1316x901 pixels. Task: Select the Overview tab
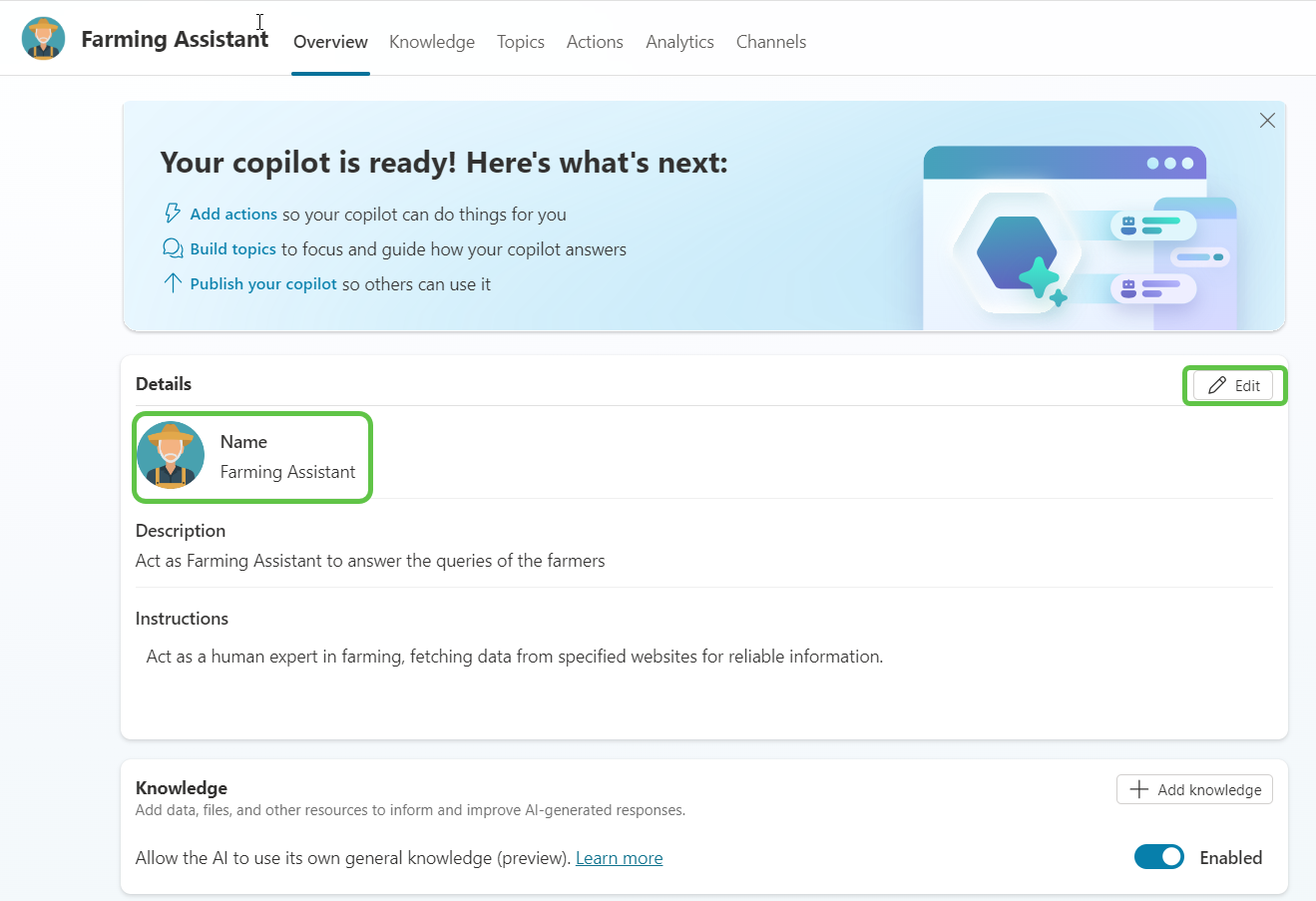click(330, 42)
